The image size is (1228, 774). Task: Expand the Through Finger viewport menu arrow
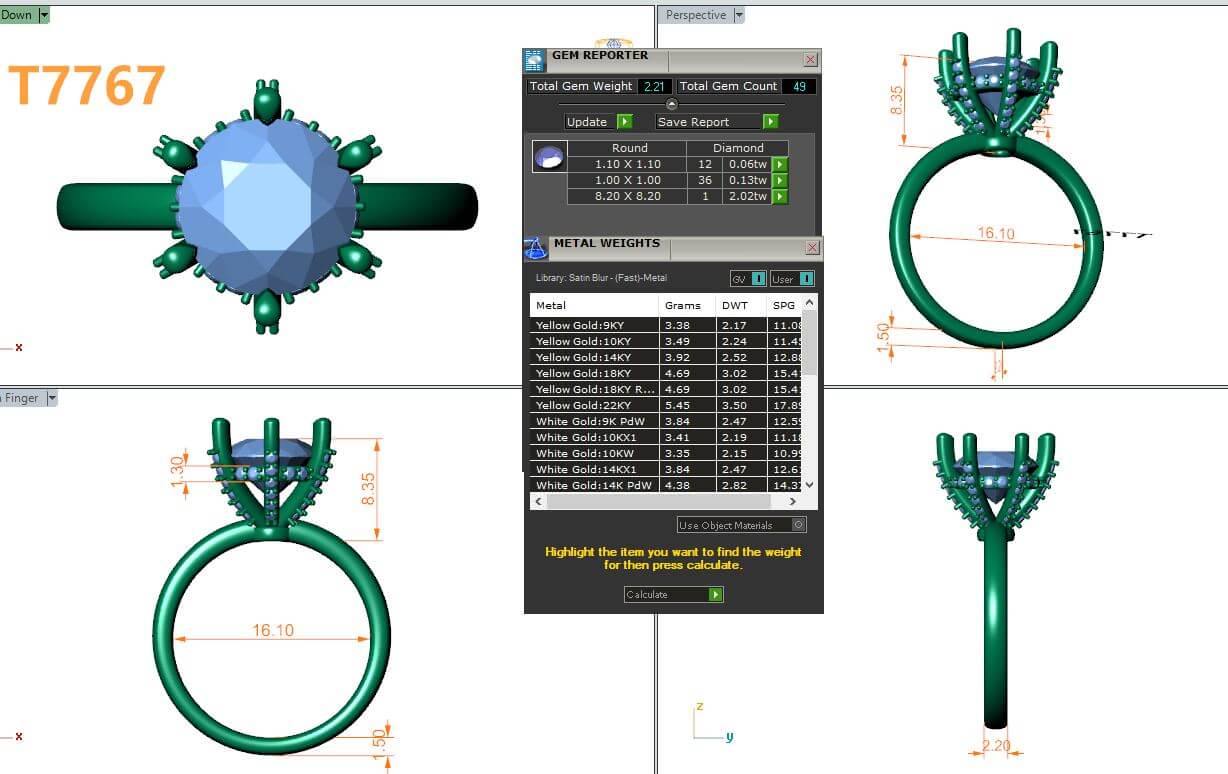pyautogui.click(x=52, y=398)
